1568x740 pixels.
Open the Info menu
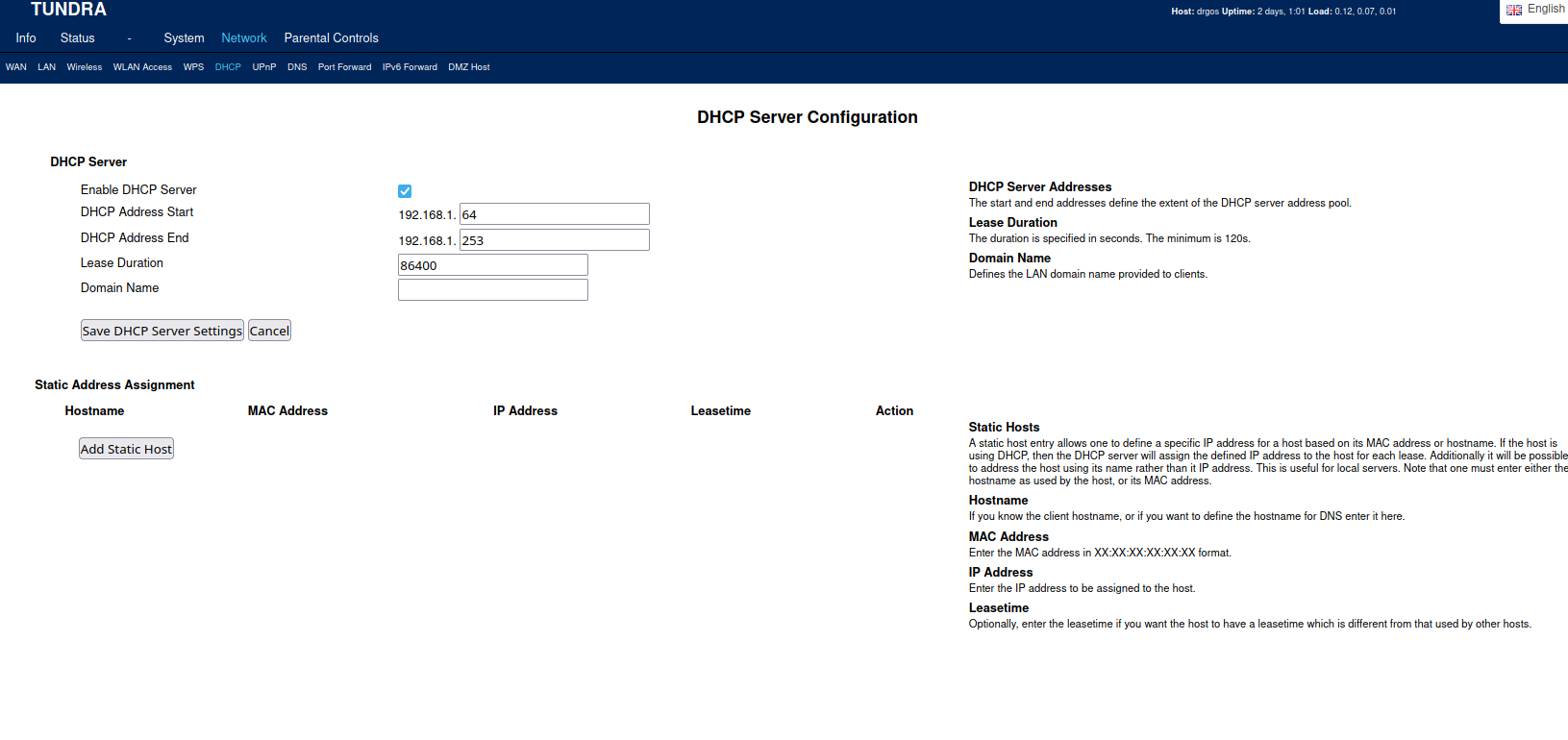click(26, 38)
